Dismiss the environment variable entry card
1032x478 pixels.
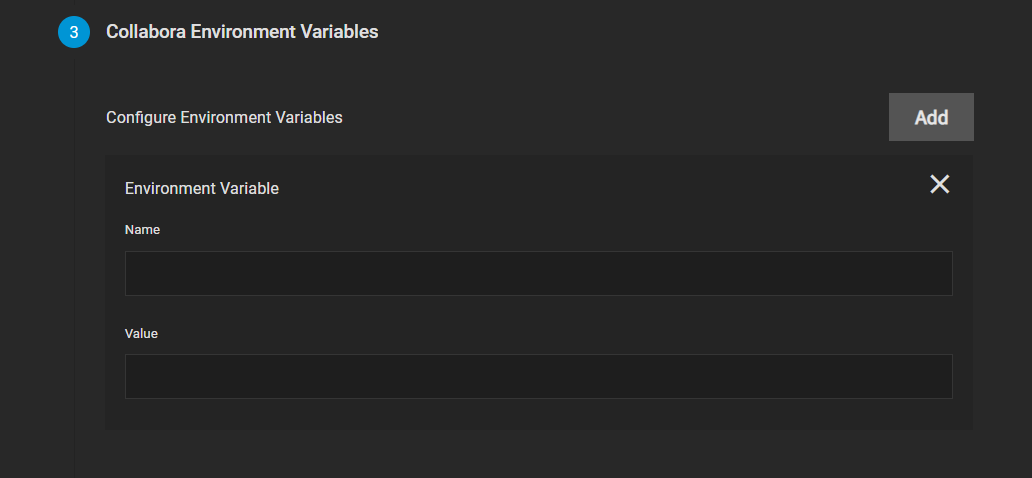[x=939, y=184]
